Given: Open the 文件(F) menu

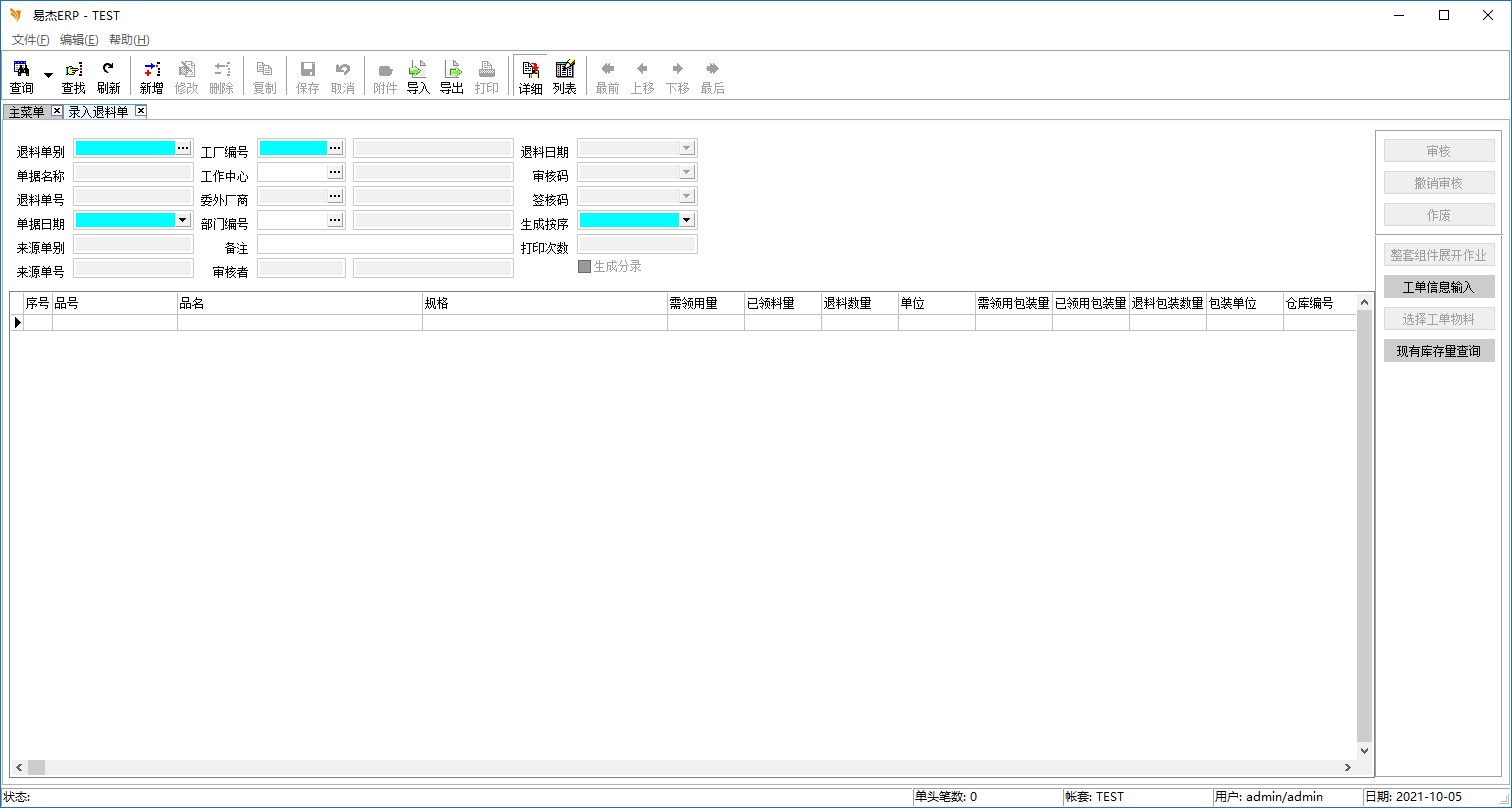Looking at the screenshot, I should pos(30,40).
